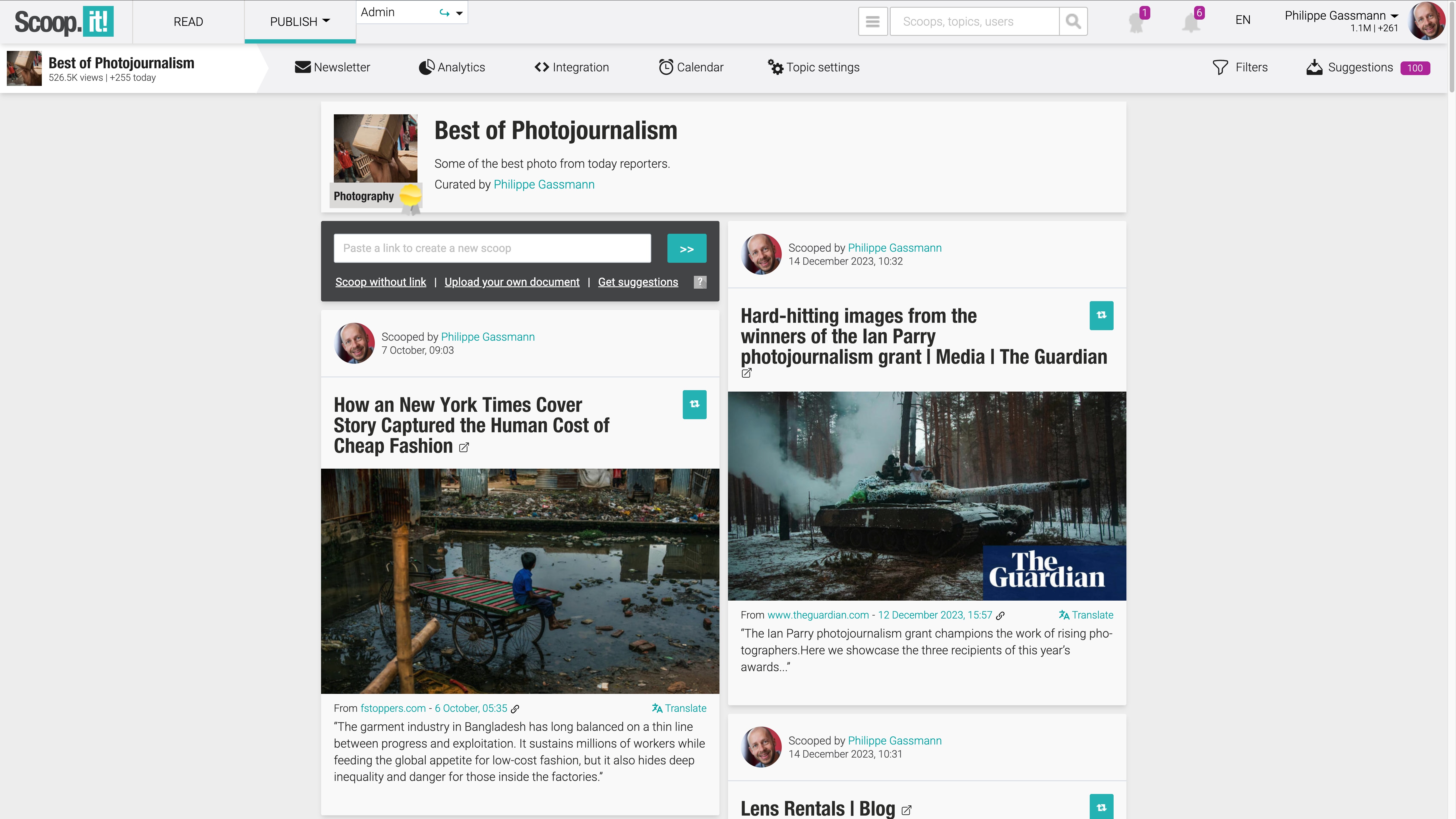Open the Analytics tab

pos(452,67)
